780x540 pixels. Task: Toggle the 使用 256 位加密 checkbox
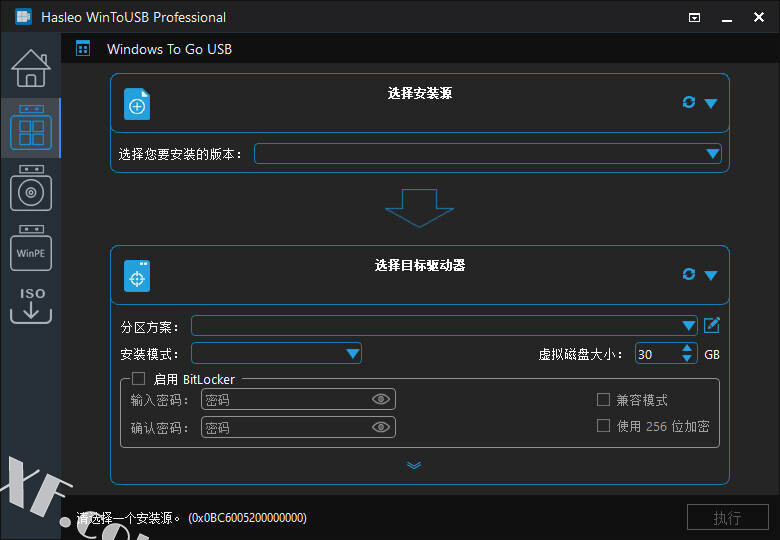point(603,426)
